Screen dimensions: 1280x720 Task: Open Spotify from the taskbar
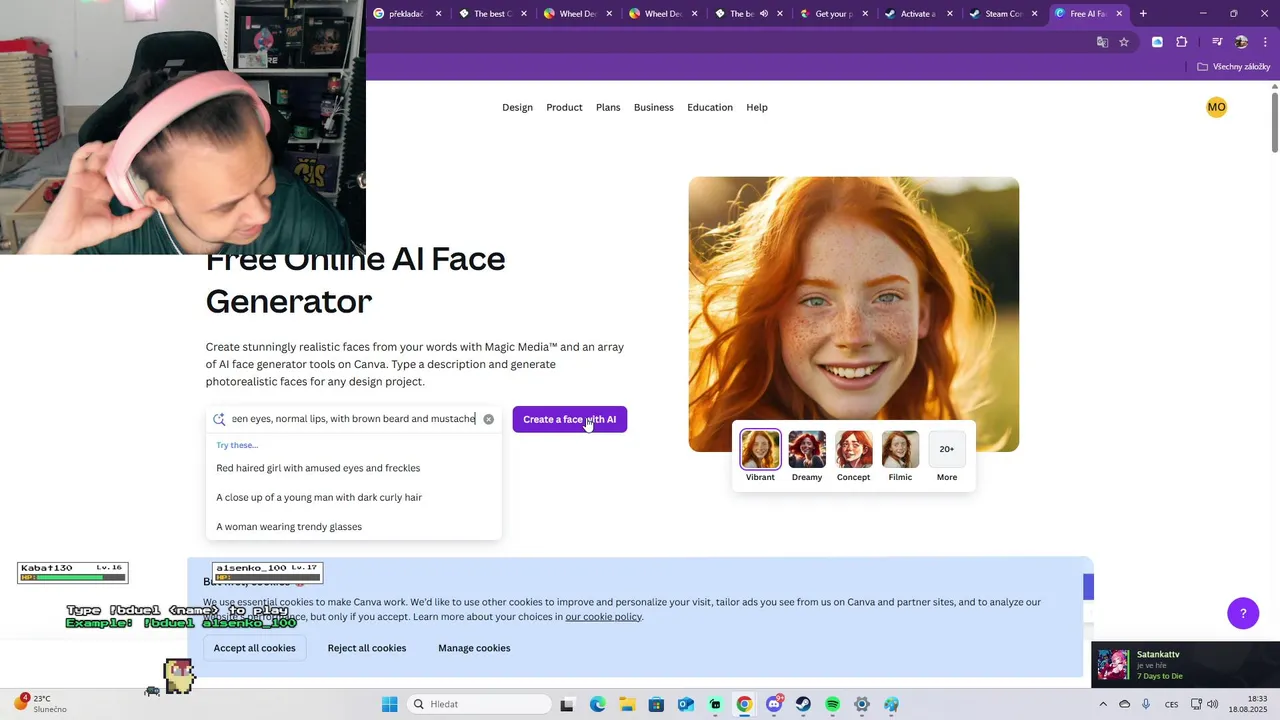(x=833, y=704)
